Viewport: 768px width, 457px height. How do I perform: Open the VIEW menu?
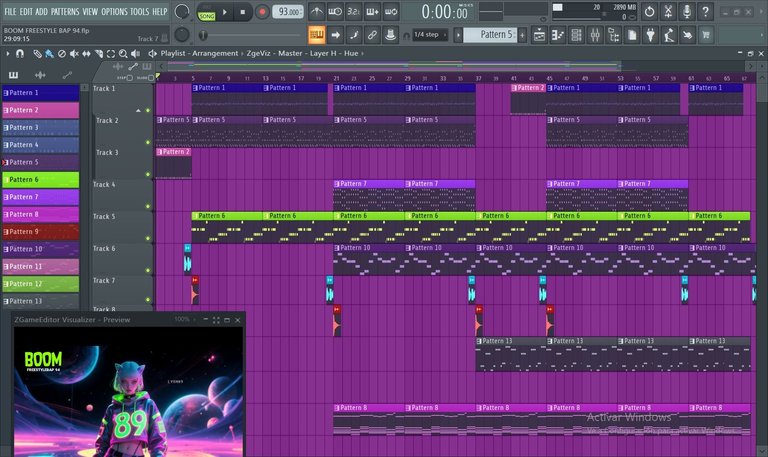[90, 11]
